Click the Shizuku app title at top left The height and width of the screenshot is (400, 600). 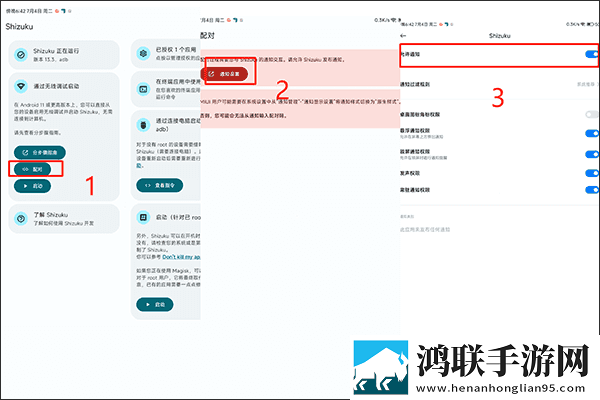pyautogui.click(x=19, y=26)
